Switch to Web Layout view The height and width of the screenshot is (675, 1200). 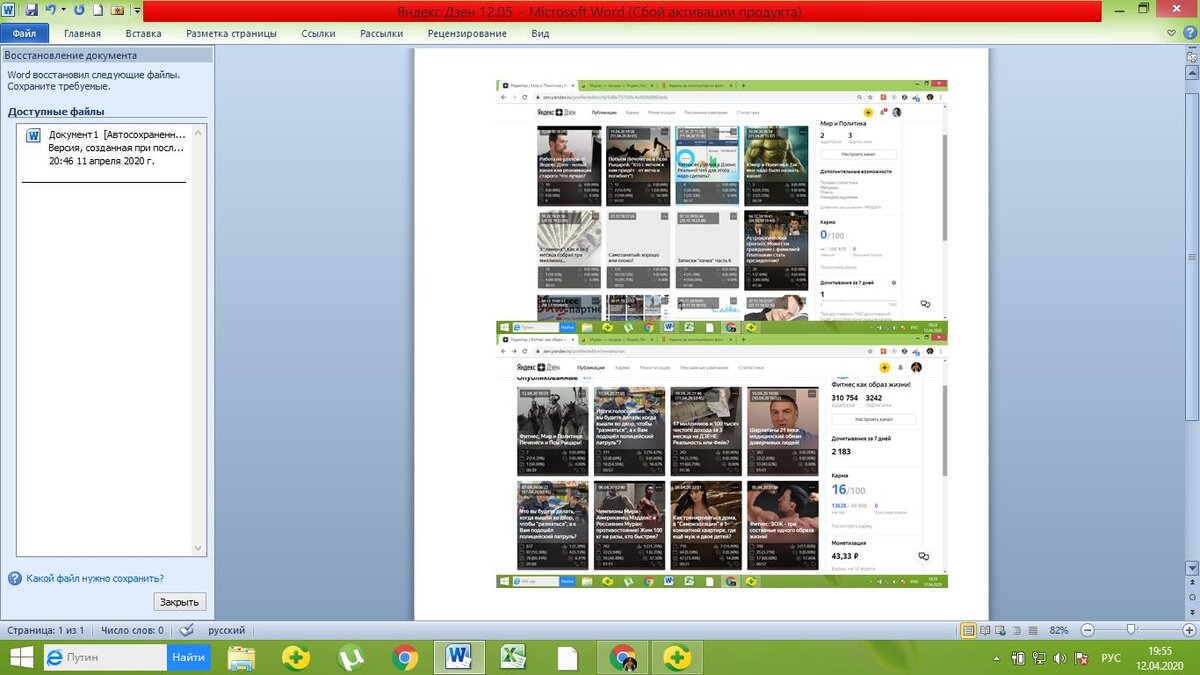[x=1000, y=630]
